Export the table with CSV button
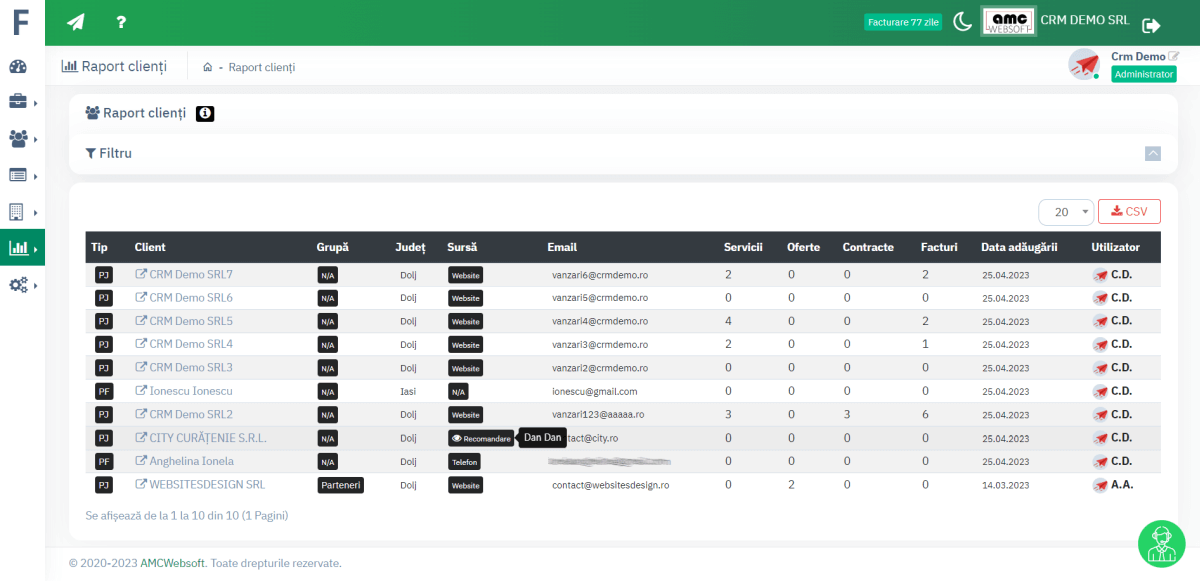The width and height of the screenshot is (1200, 581). point(1129,212)
